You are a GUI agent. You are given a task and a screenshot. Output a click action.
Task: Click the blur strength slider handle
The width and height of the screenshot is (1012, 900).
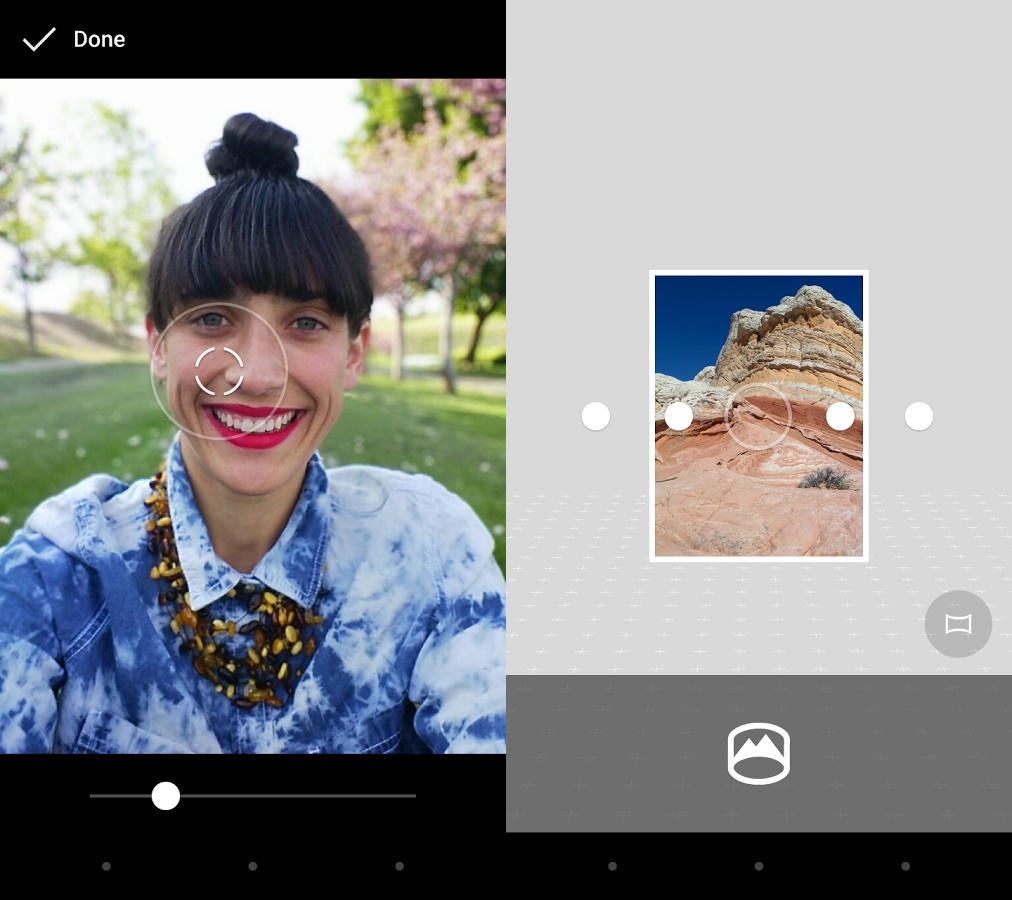tap(166, 796)
